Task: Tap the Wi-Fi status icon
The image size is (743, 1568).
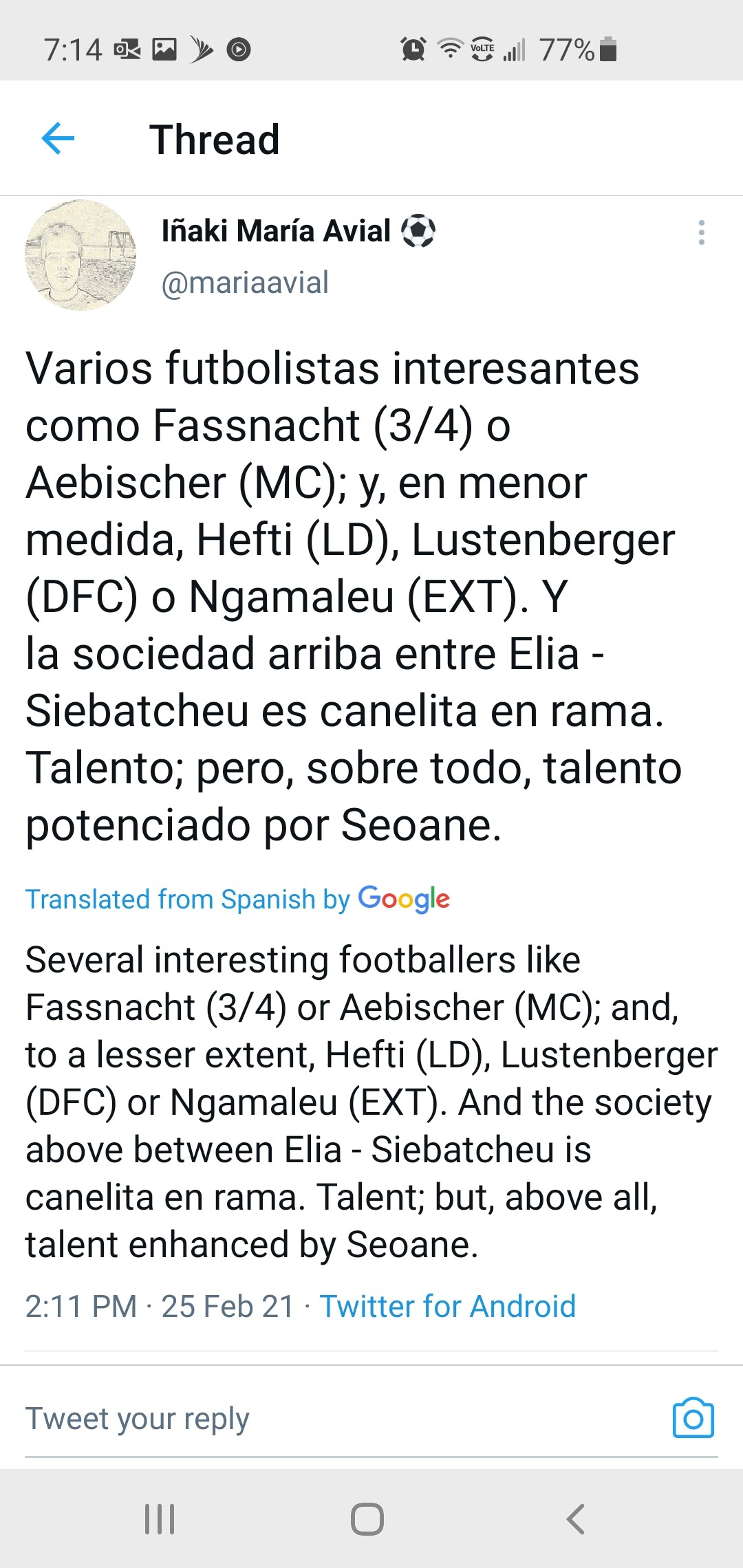Action: tap(451, 50)
